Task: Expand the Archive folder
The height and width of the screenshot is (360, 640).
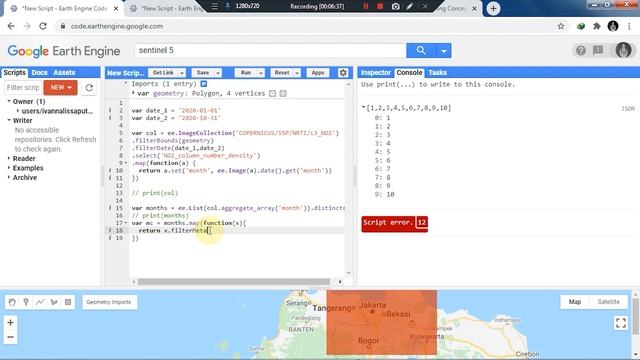Action: coord(9,178)
